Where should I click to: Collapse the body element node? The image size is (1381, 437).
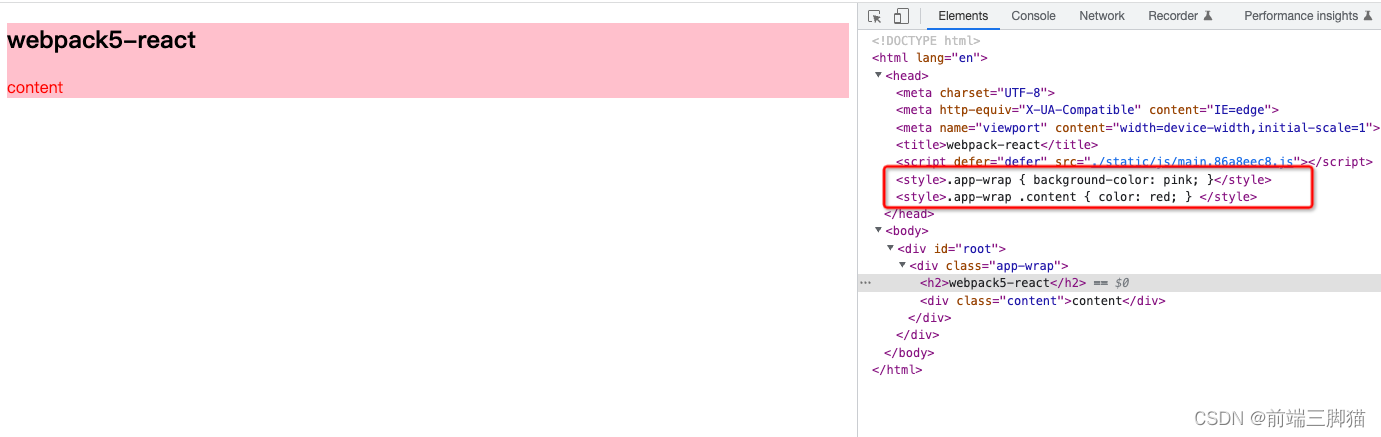pyautogui.click(x=878, y=231)
